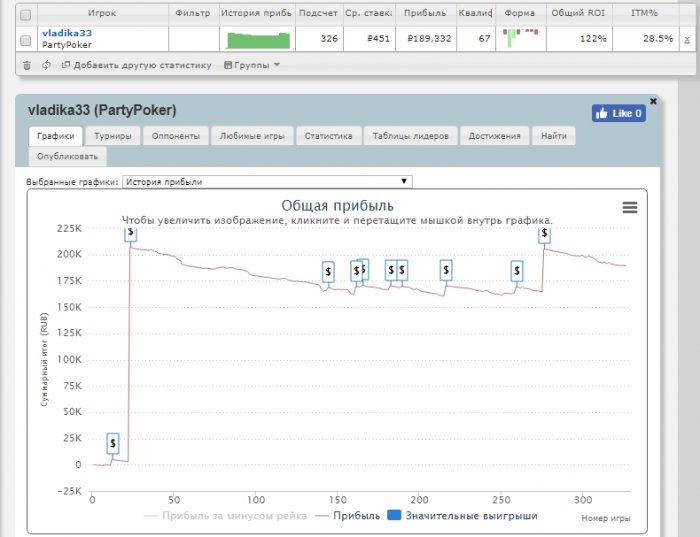Click the Форма mini bar chart
Image resolution: width=700 pixels, height=537 pixels.
pyautogui.click(x=520, y=38)
